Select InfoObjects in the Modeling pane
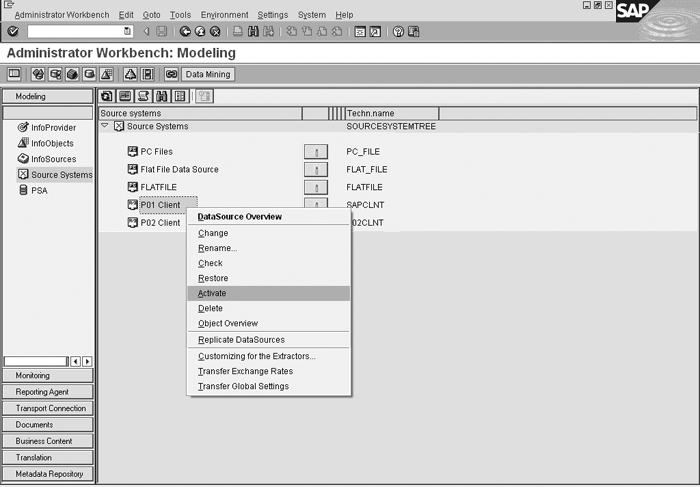 [x=52, y=143]
